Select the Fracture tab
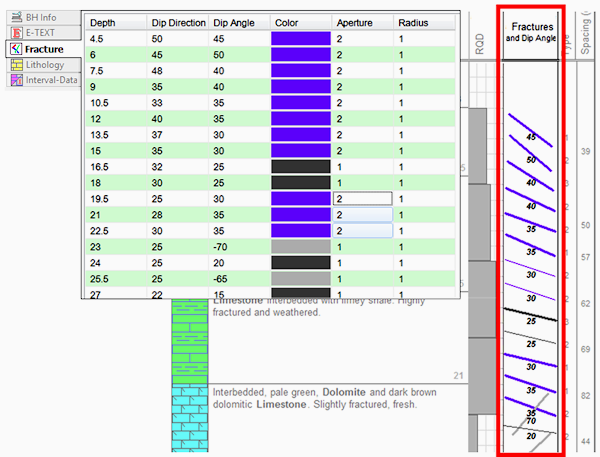This screenshot has width=600, height=457. tap(42, 48)
